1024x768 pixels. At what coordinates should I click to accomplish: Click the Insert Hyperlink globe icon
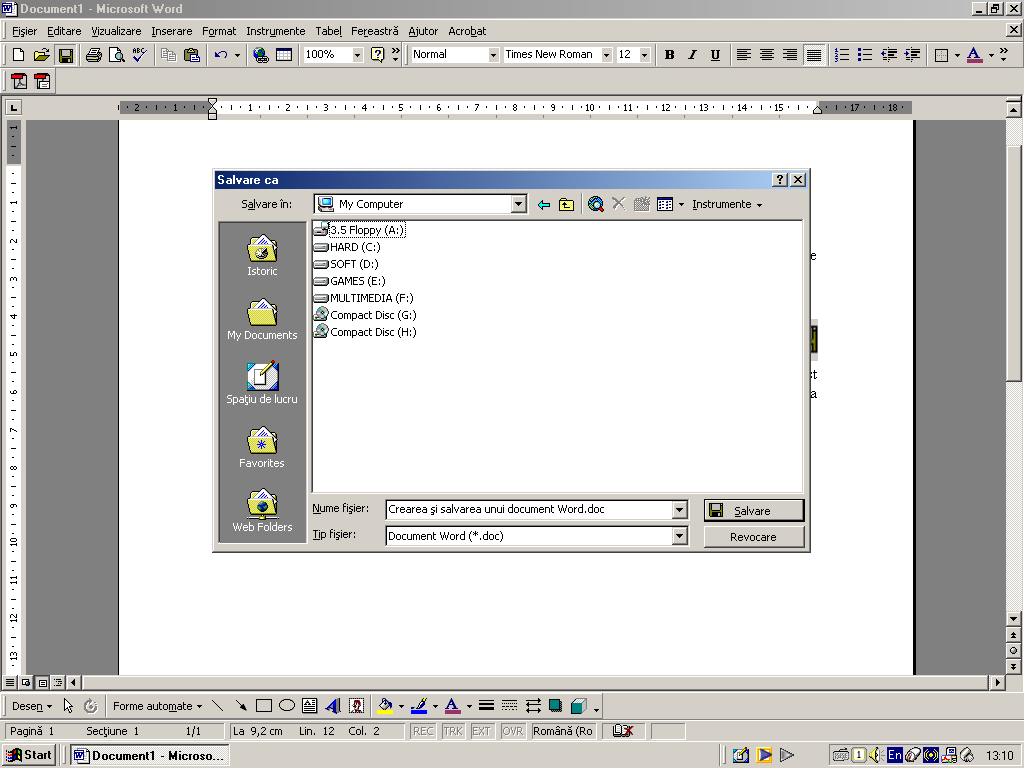click(x=261, y=55)
